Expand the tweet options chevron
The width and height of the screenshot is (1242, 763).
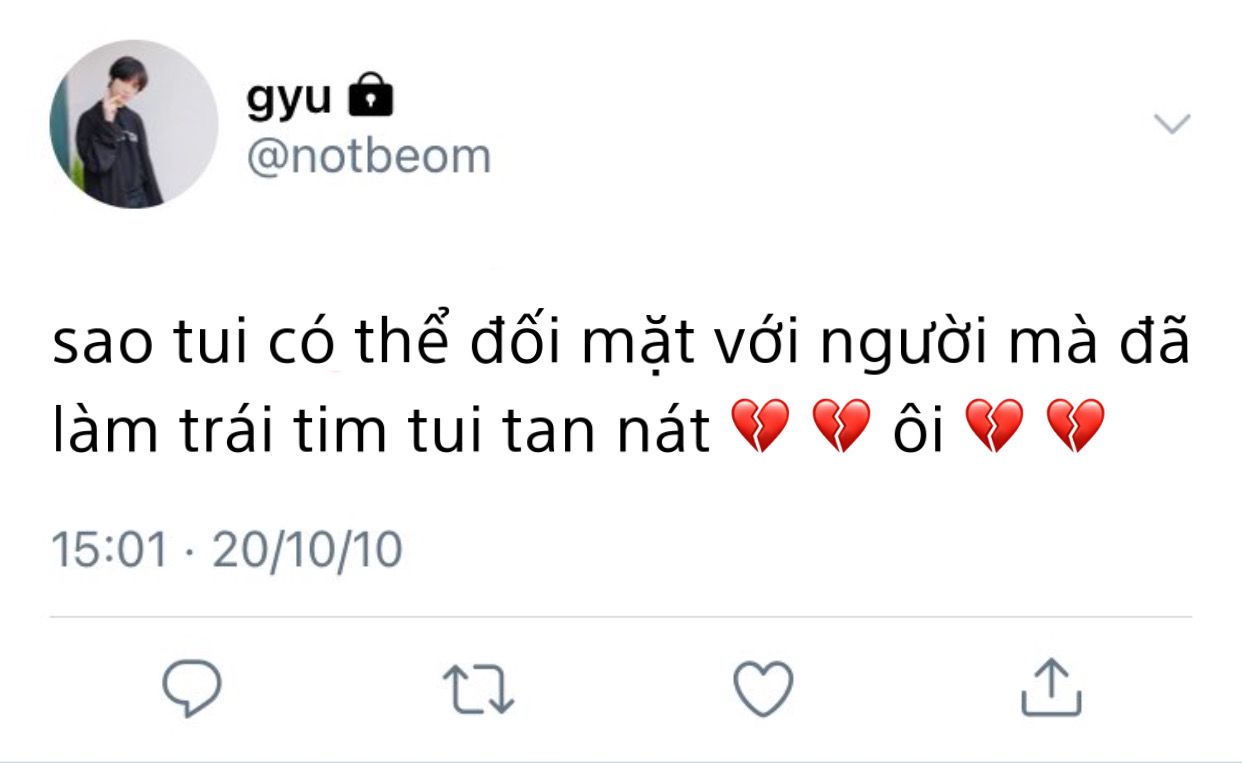point(1172,124)
